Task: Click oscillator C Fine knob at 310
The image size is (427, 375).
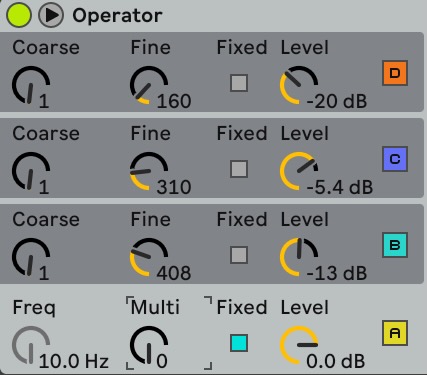Action: pos(149,171)
